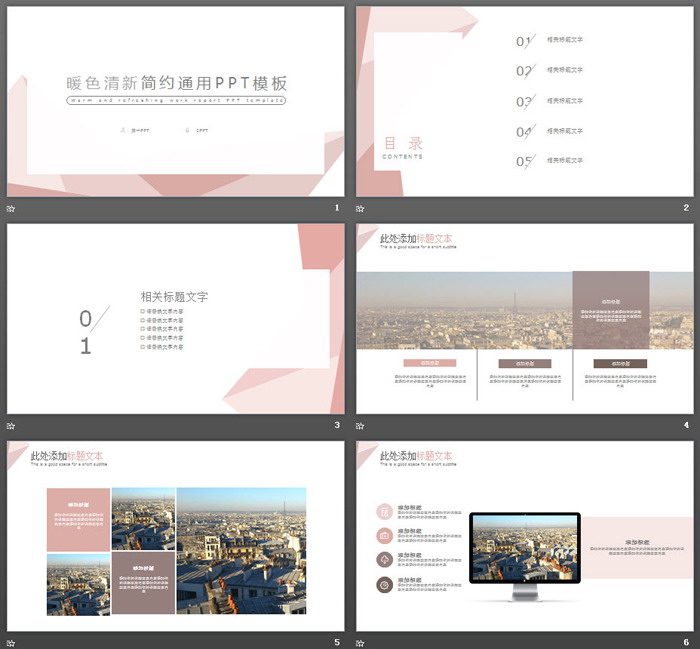Click contents entry 05 in slide 2
700x649 pixels.
coord(525,161)
